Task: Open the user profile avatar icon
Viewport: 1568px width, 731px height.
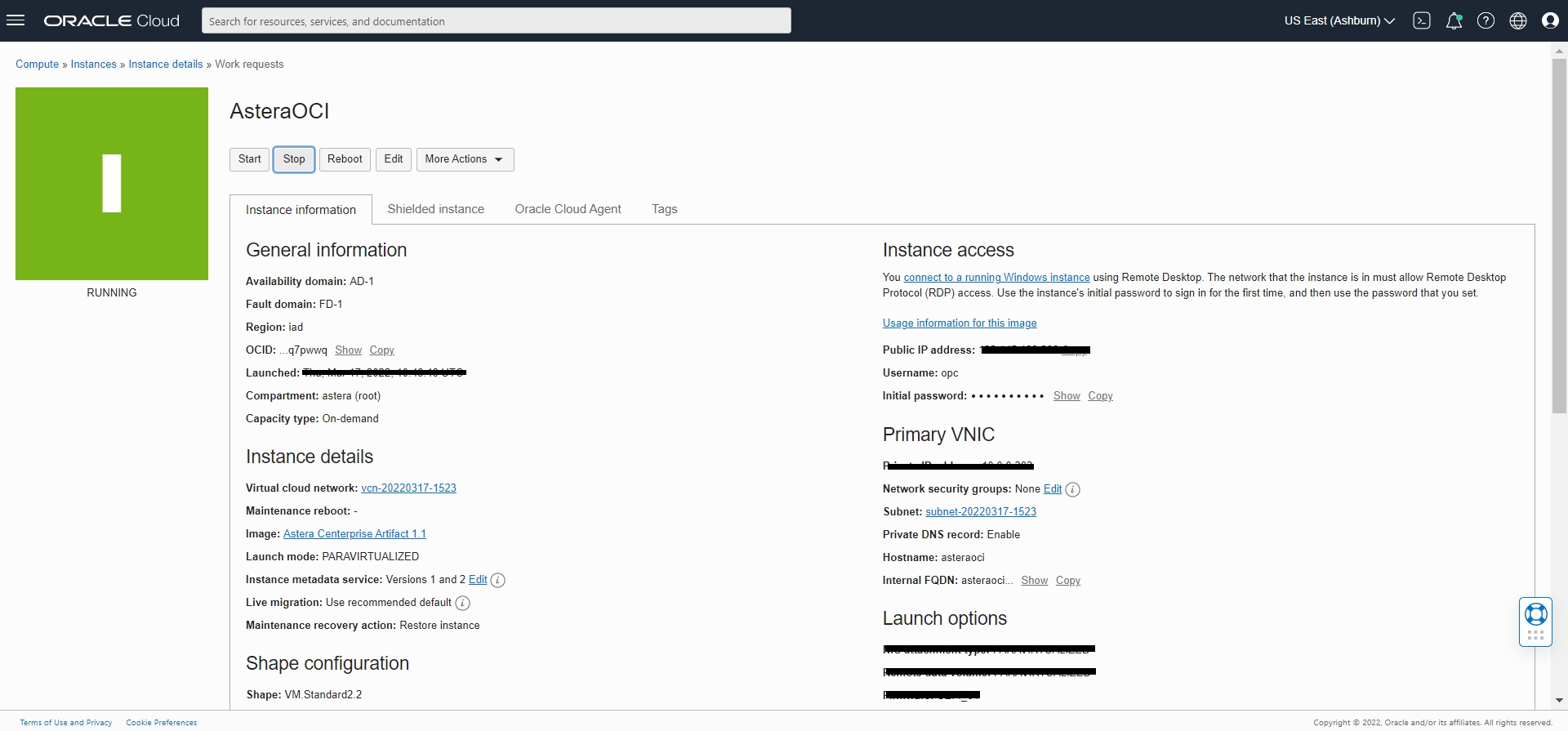Action: (x=1550, y=20)
